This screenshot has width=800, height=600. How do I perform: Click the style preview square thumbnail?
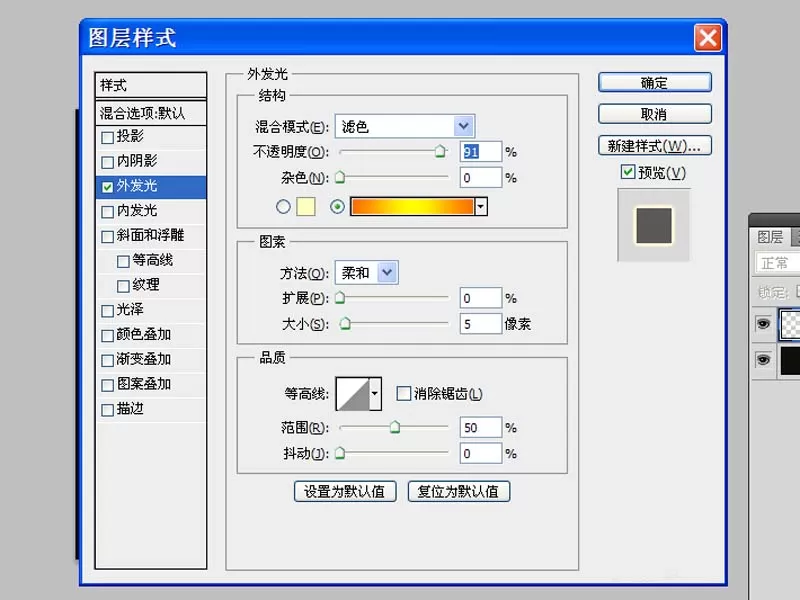click(654, 225)
